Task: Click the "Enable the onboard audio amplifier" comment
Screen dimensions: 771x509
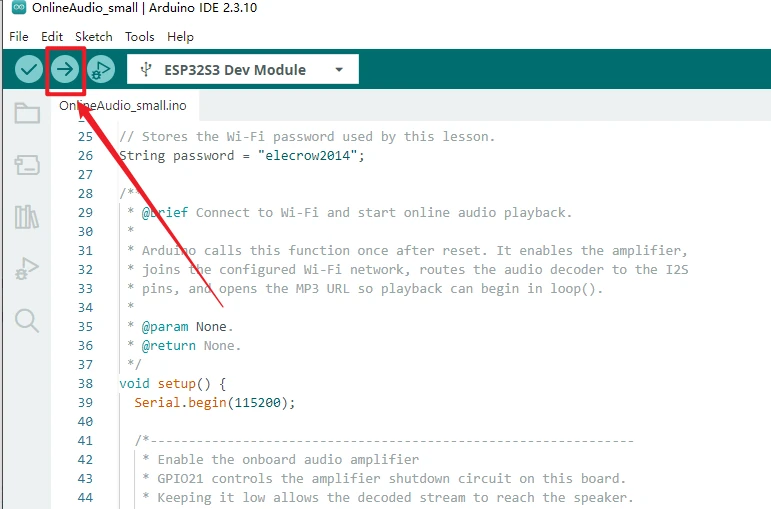Action: pos(281,460)
